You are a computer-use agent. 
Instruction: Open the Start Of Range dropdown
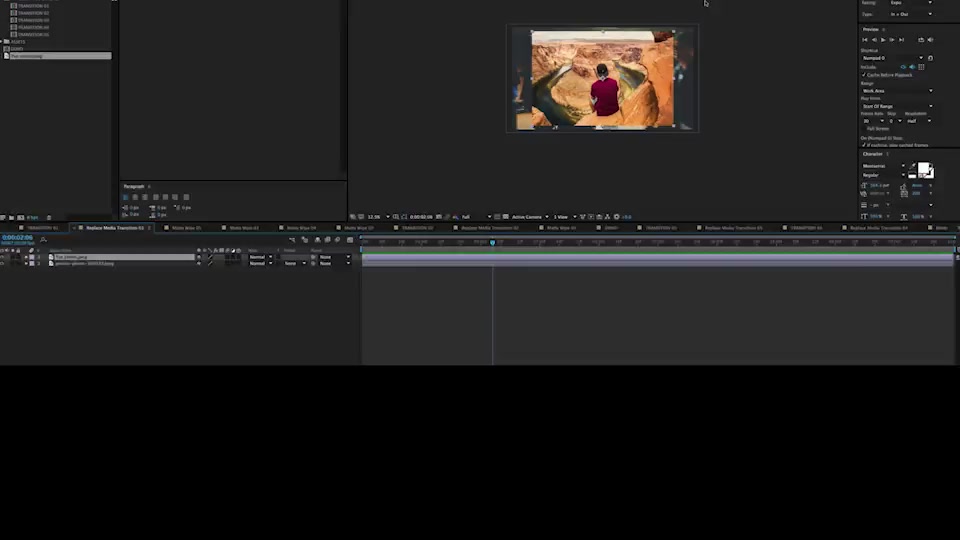(897, 107)
